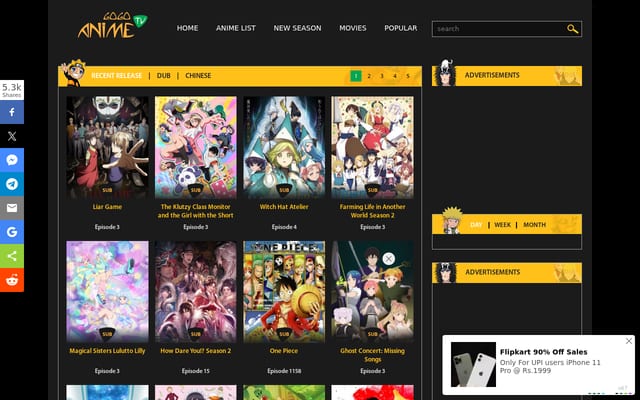The image size is (640, 400).
Task: Click the 5.3k Shares counter
Action: pos(12,90)
